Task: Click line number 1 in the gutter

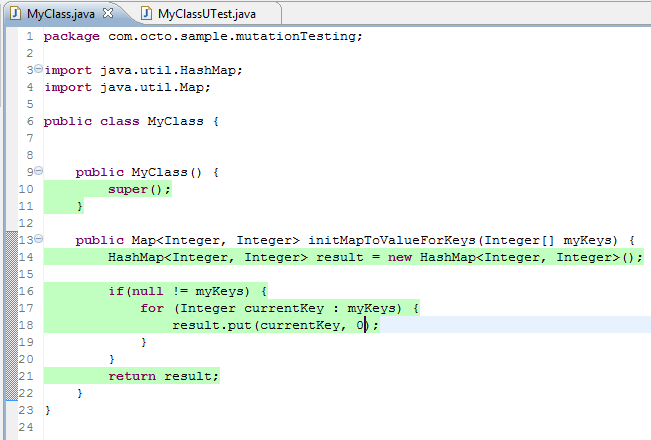Action: (x=29, y=36)
